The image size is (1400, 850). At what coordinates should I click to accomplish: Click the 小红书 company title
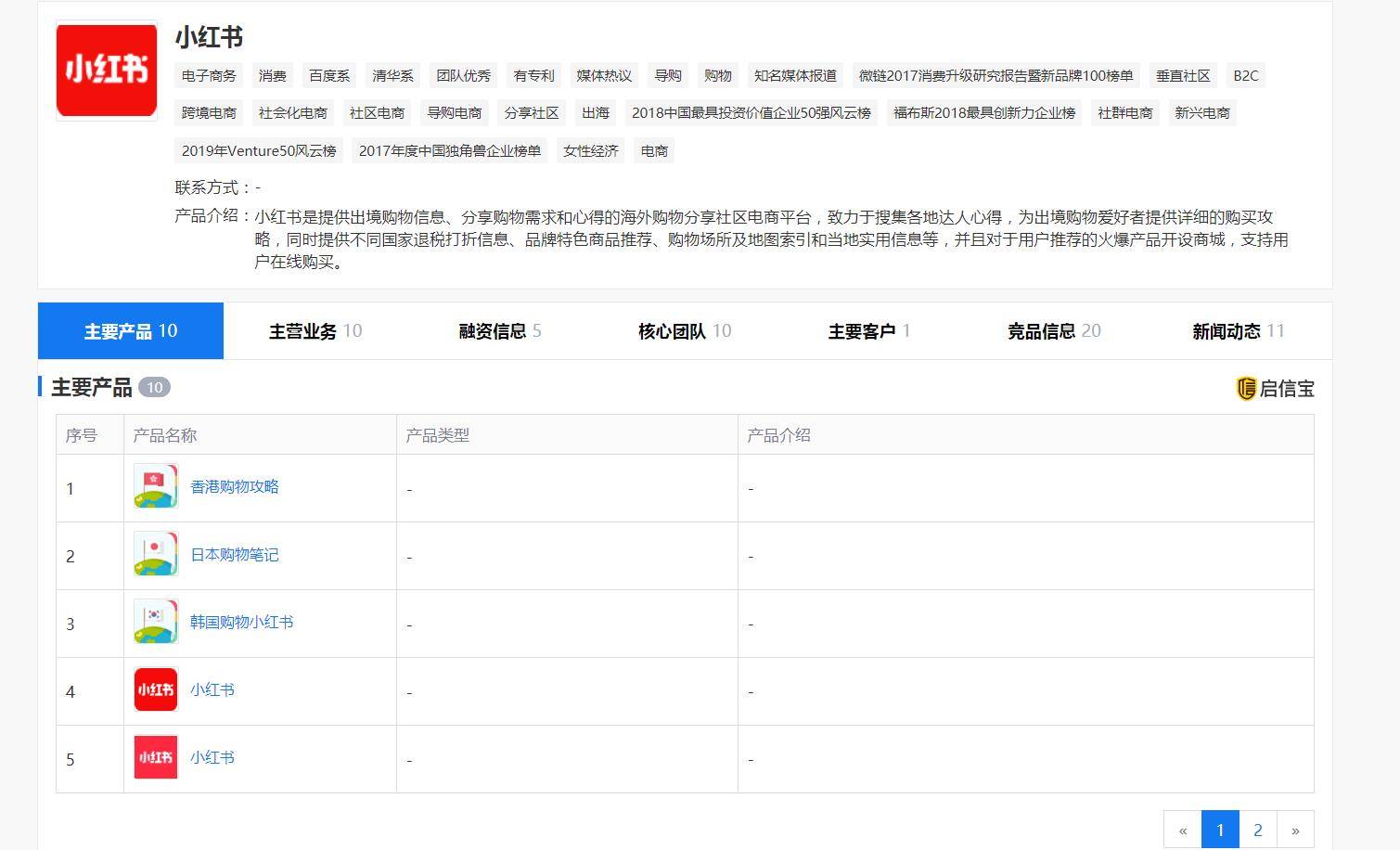[x=209, y=37]
